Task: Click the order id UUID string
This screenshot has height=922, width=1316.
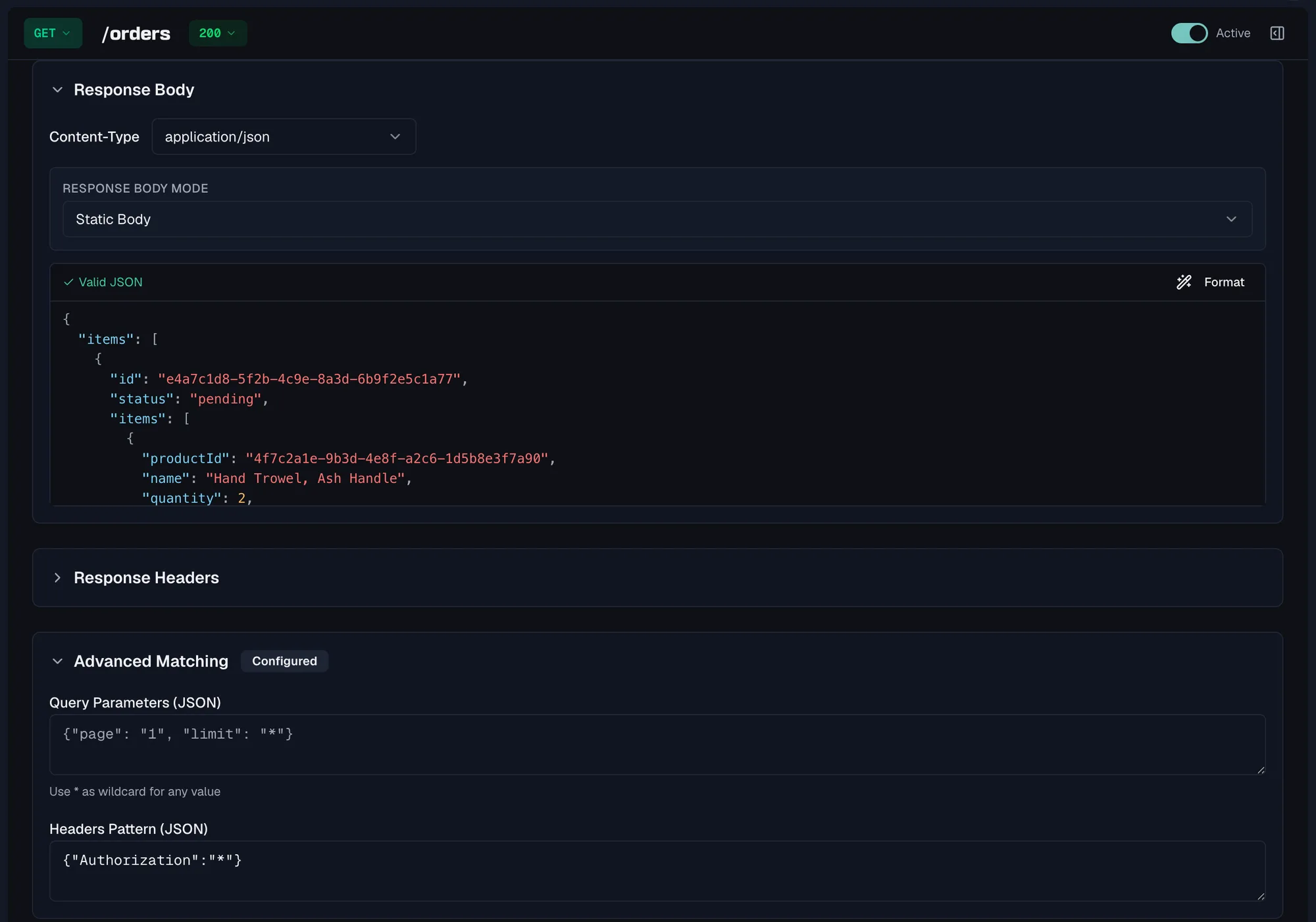Action: pos(309,379)
